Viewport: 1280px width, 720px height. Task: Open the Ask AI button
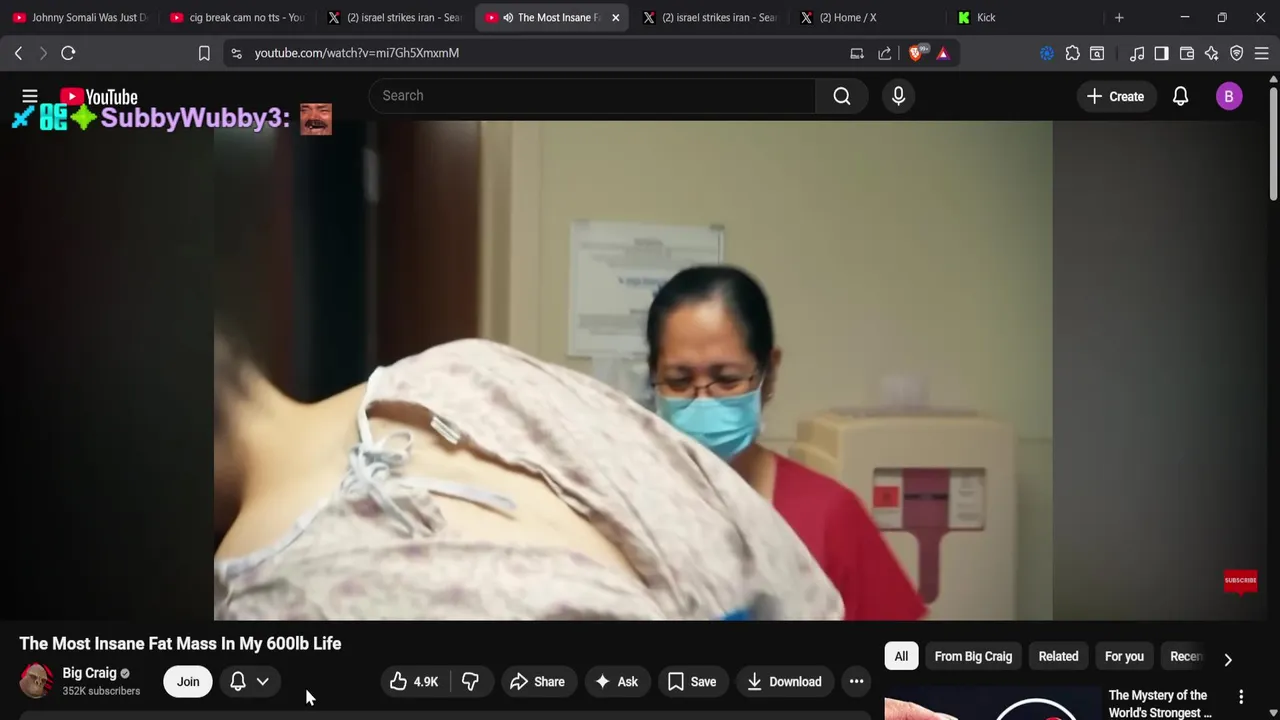[x=616, y=682]
